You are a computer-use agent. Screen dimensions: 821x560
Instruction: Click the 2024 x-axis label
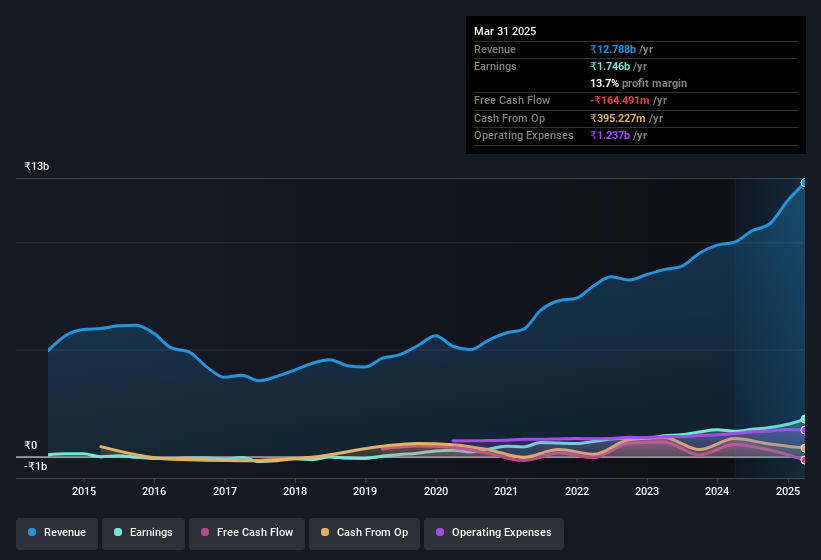pos(717,491)
